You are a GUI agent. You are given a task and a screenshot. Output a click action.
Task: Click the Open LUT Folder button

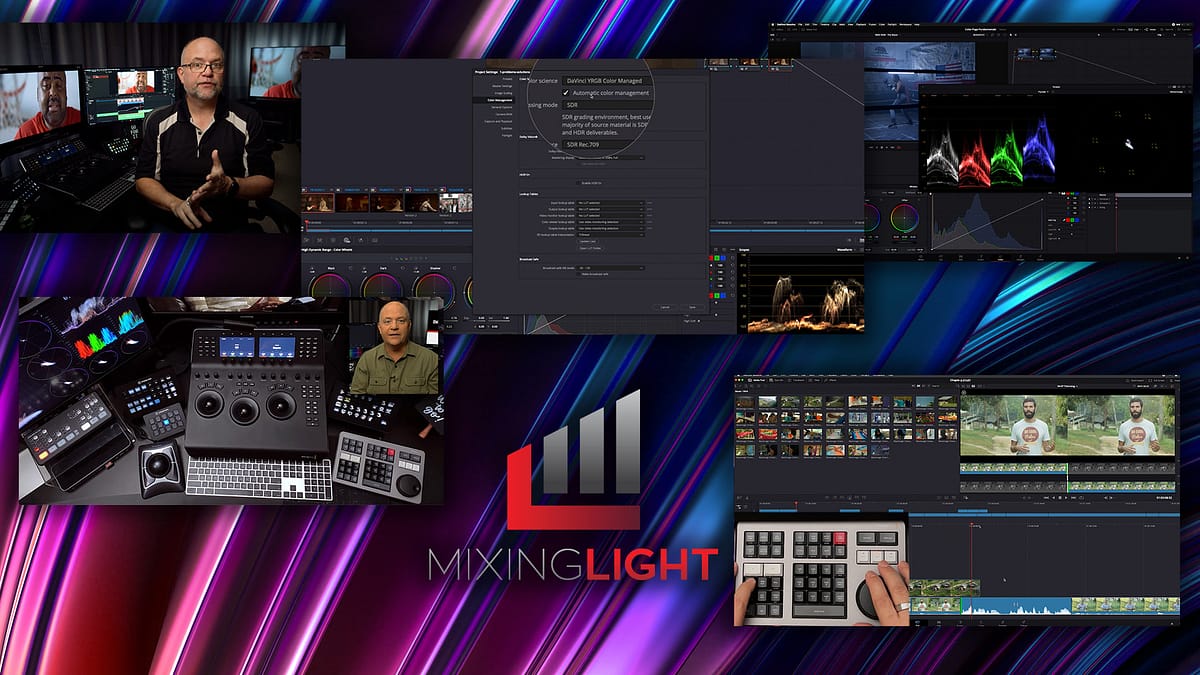coord(589,249)
